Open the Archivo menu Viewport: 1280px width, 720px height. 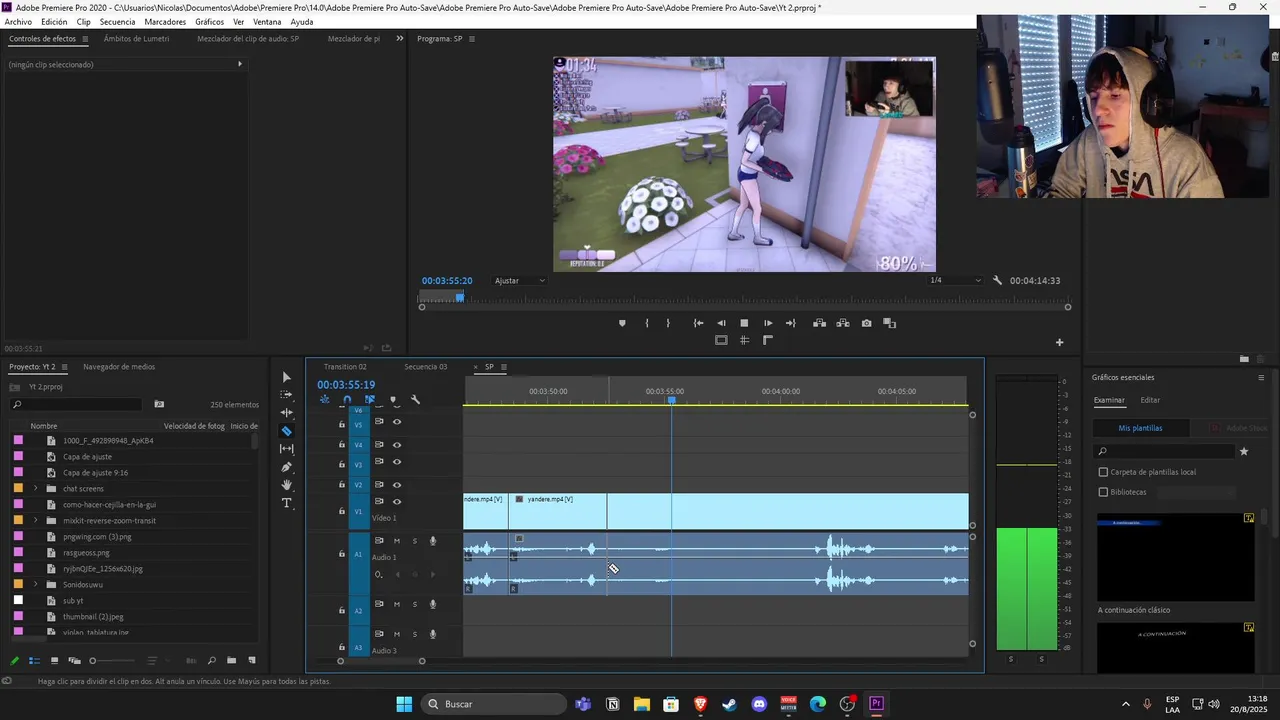18,22
